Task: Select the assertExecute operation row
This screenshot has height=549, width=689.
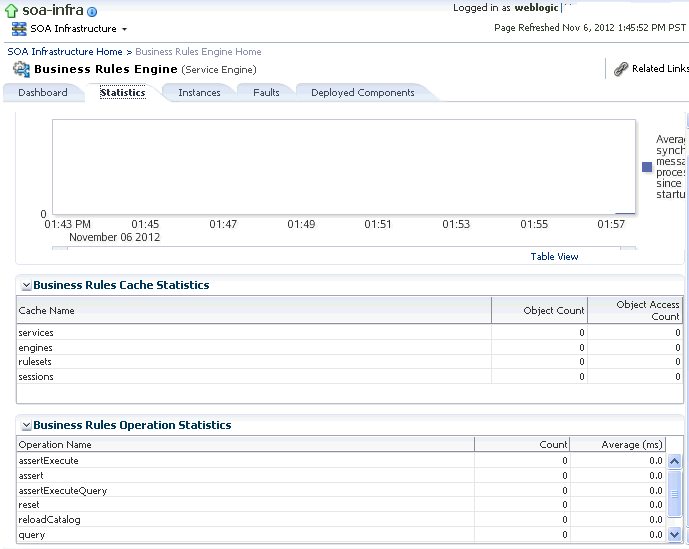Action: point(341,461)
